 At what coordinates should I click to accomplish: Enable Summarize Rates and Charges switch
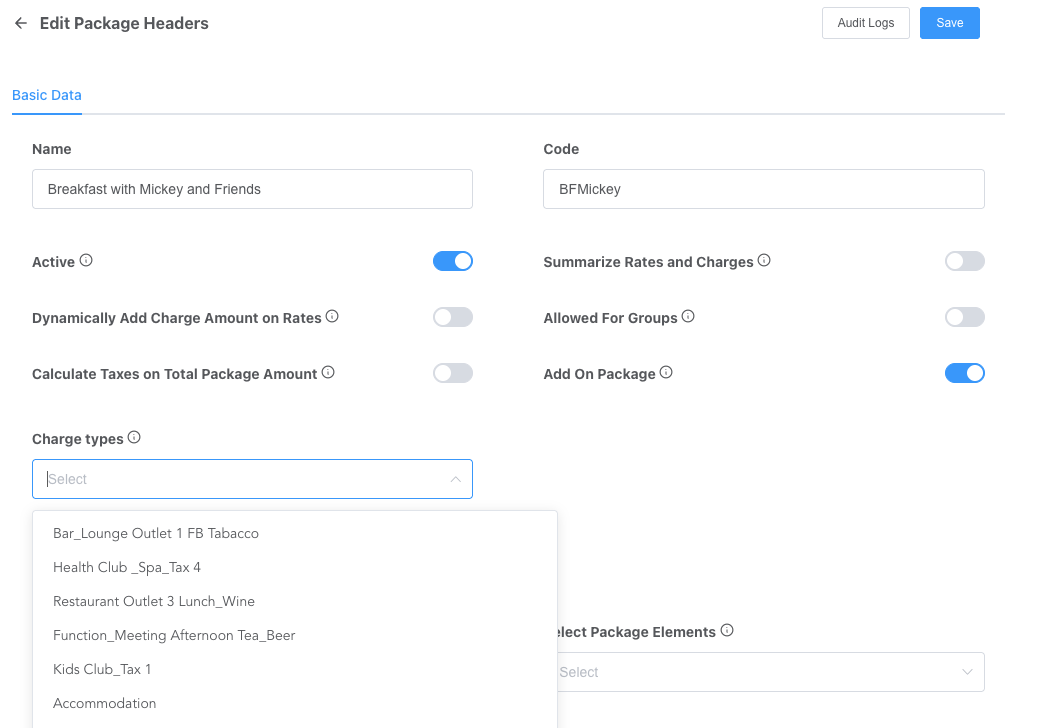pyautogui.click(x=964, y=261)
